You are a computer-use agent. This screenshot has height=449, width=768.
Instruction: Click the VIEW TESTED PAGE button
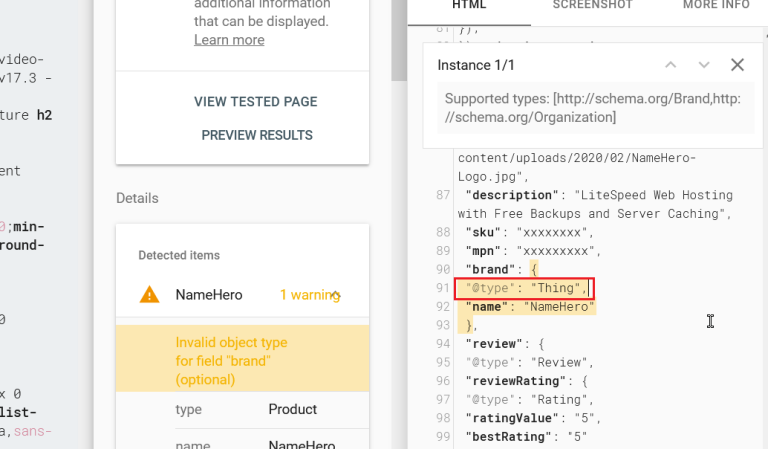click(255, 101)
